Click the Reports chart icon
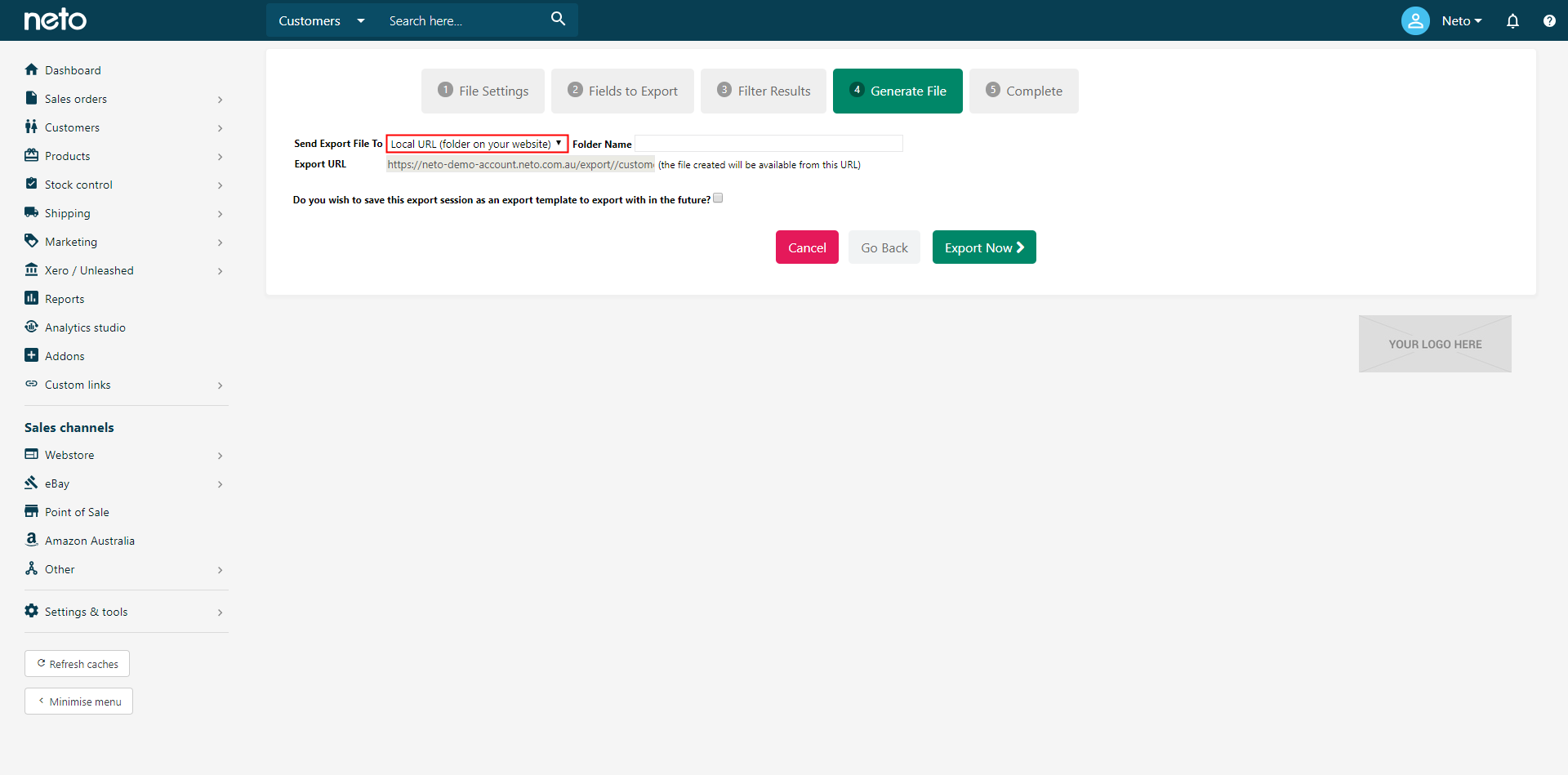 click(x=32, y=298)
